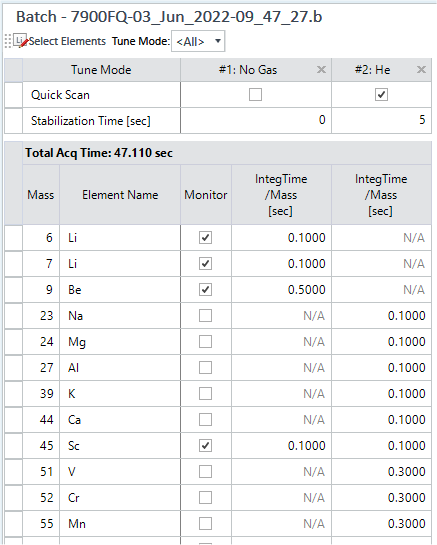437x545 pixels.
Task: Grab the toolbar grip handle
Action: pyautogui.click(x=8, y=41)
